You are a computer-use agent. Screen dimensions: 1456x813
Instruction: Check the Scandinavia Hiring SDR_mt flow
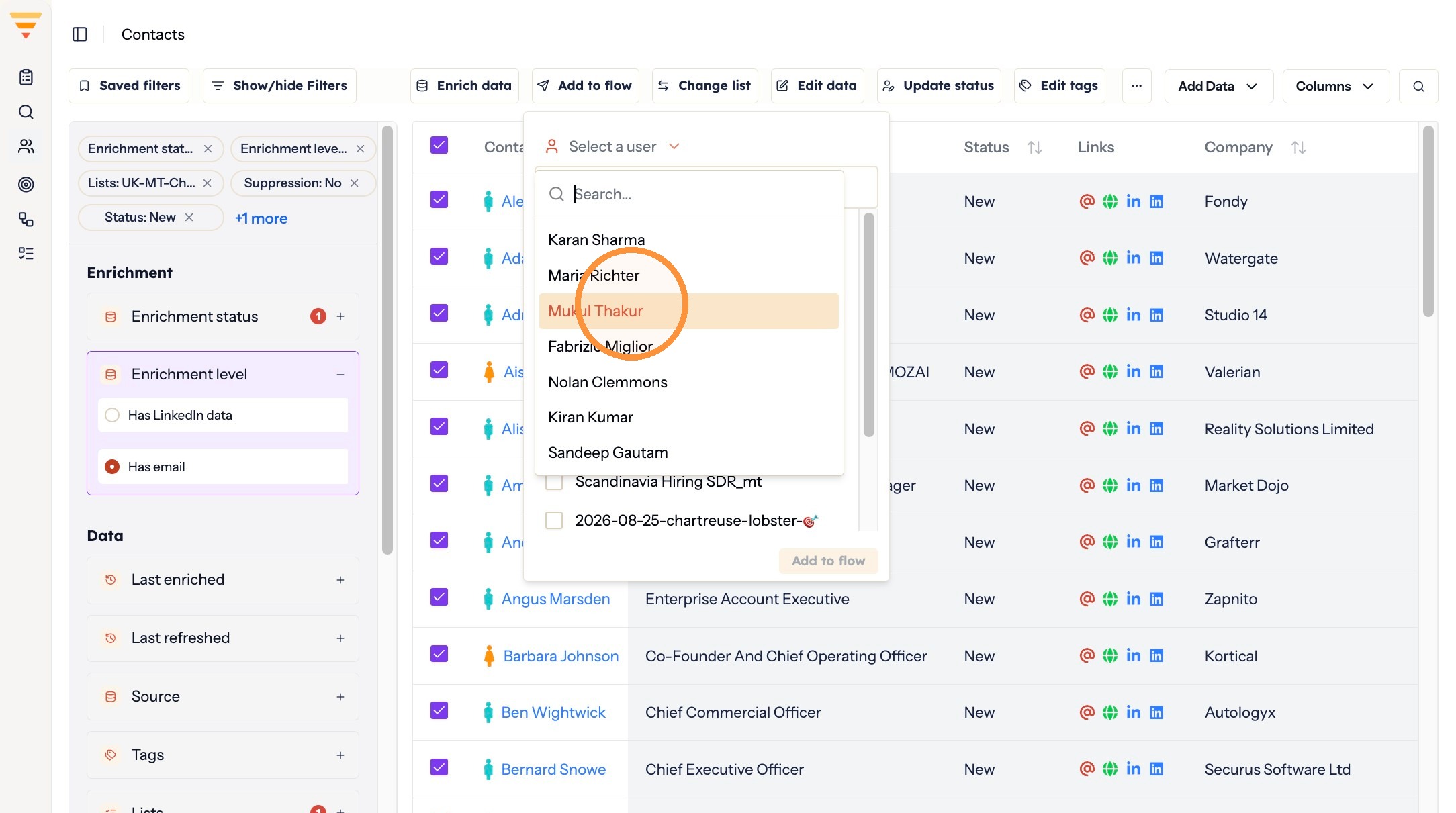click(554, 481)
